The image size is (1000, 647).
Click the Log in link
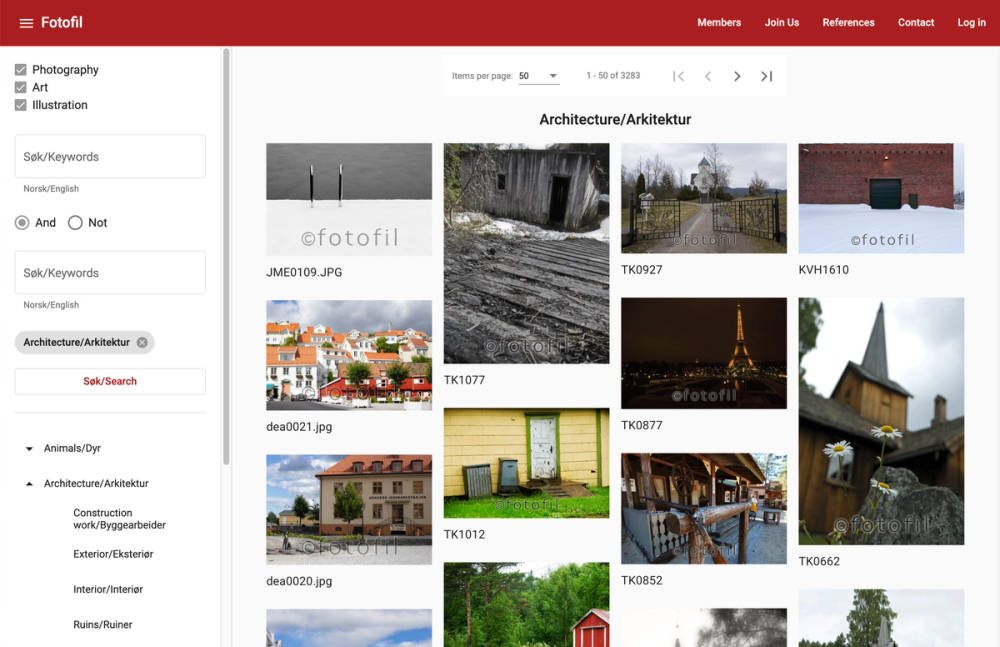971,23
